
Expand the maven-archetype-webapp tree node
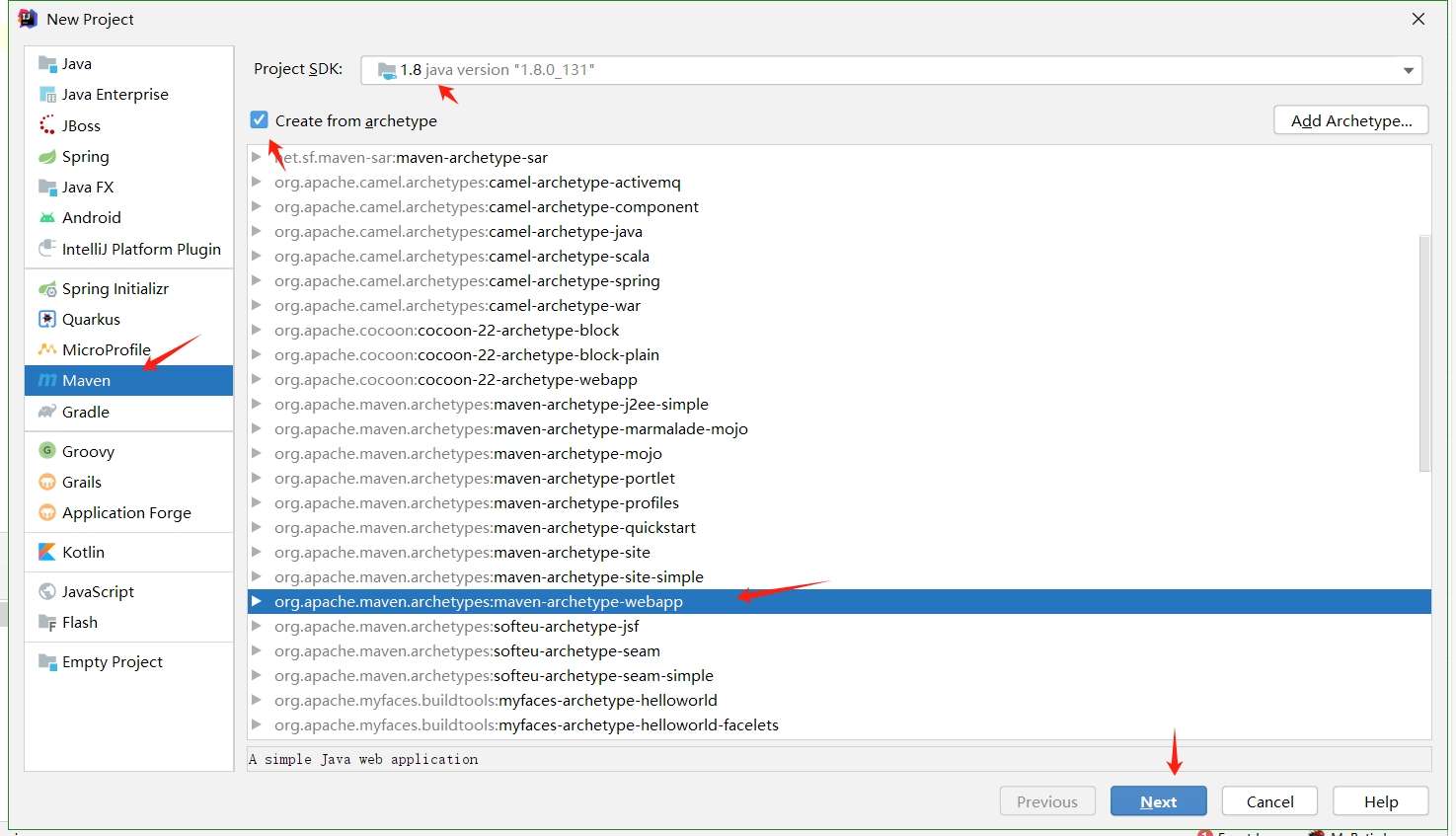pyautogui.click(x=257, y=601)
